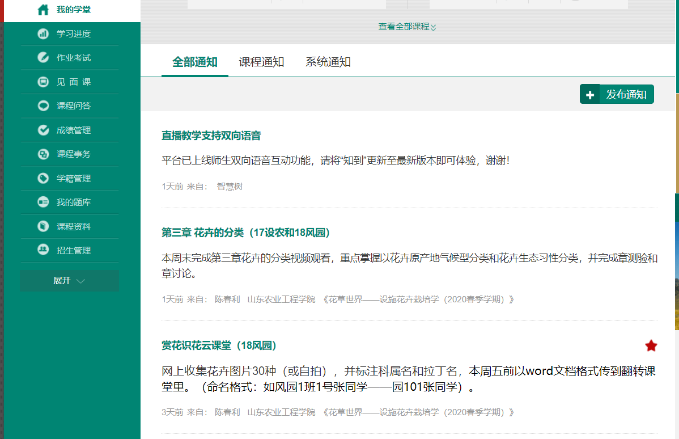Select the 全部通知 tab

(194, 62)
